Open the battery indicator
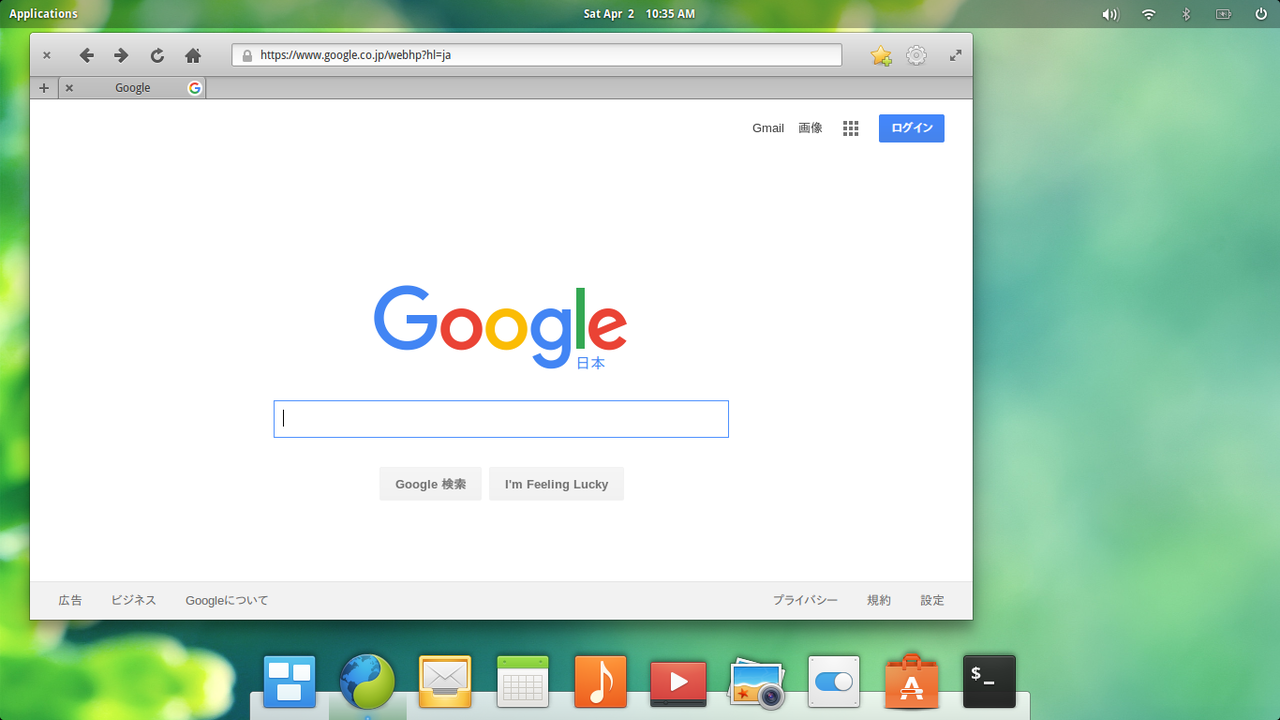The height and width of the screenshot is (720, 1280). point(1223,14)
